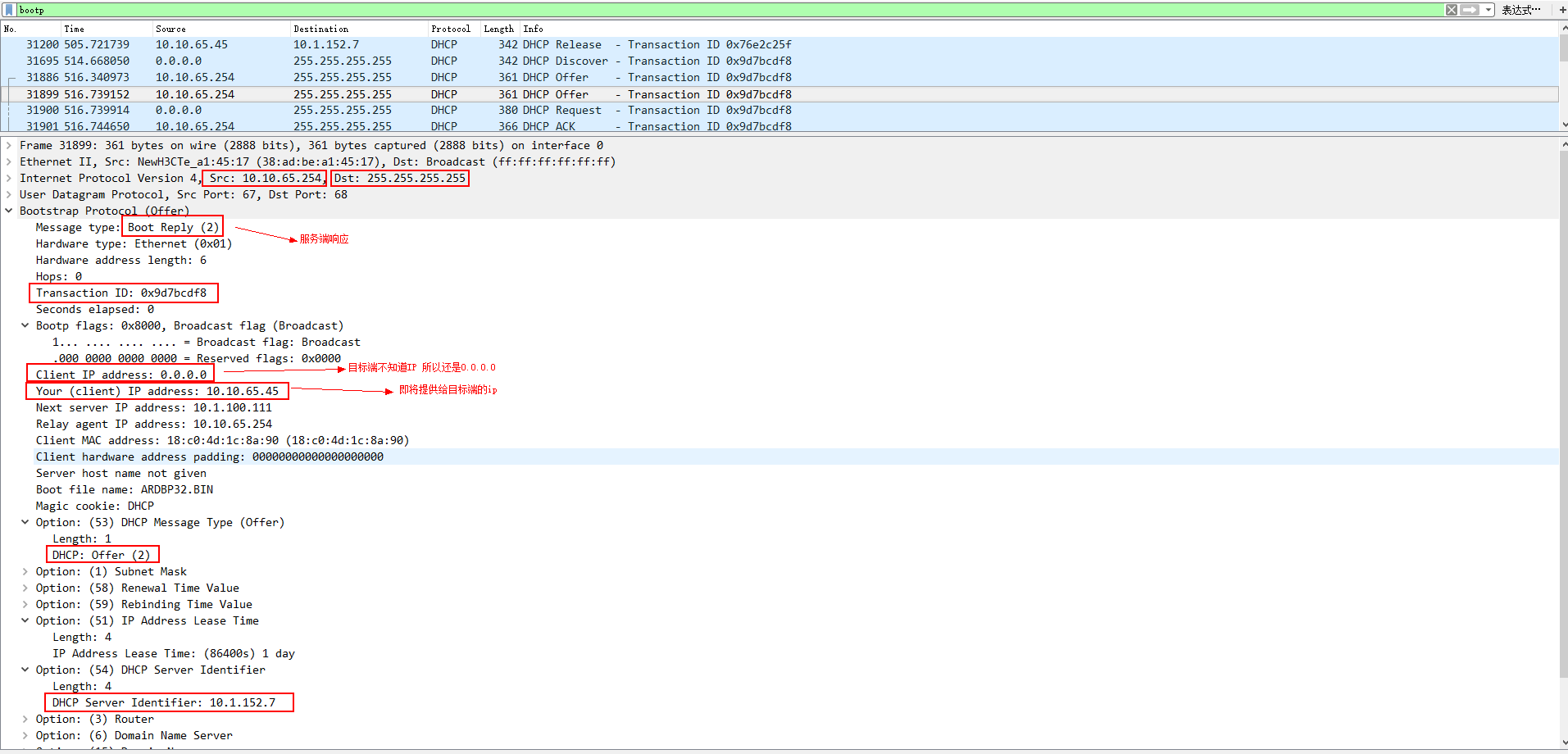Apply the display filter arrow button
The height and width of the screenshot is (754, 1568).
(x=1470, y=10)
